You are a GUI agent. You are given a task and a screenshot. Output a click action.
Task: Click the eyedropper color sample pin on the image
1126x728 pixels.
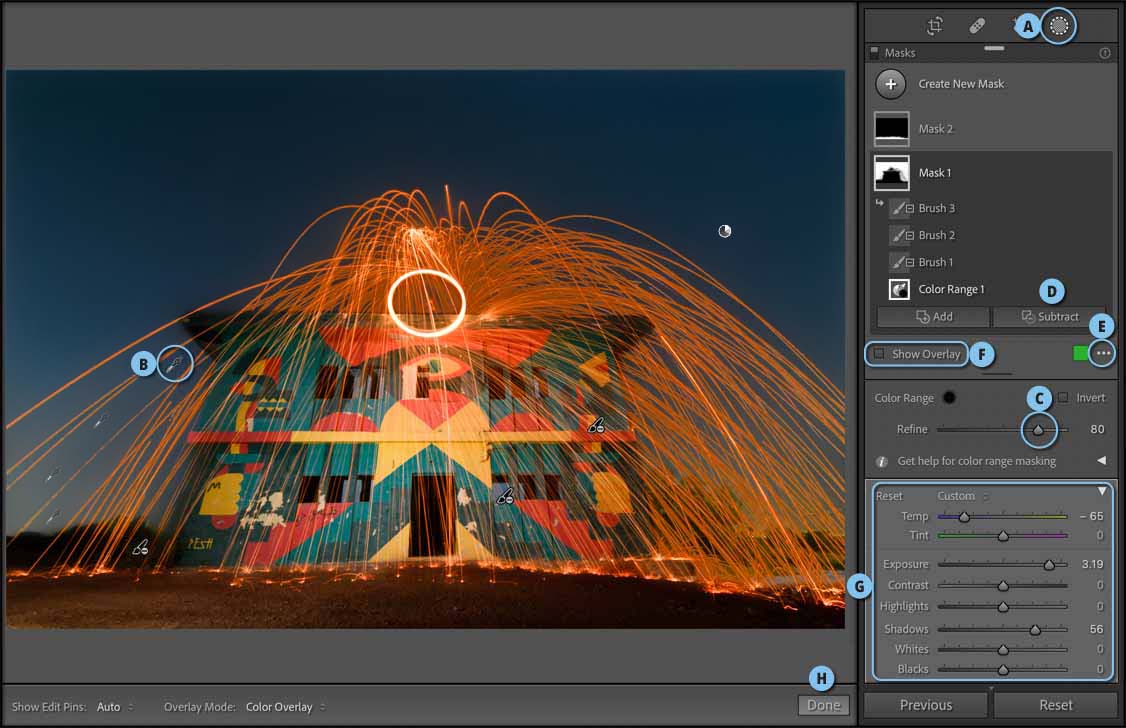175,364
